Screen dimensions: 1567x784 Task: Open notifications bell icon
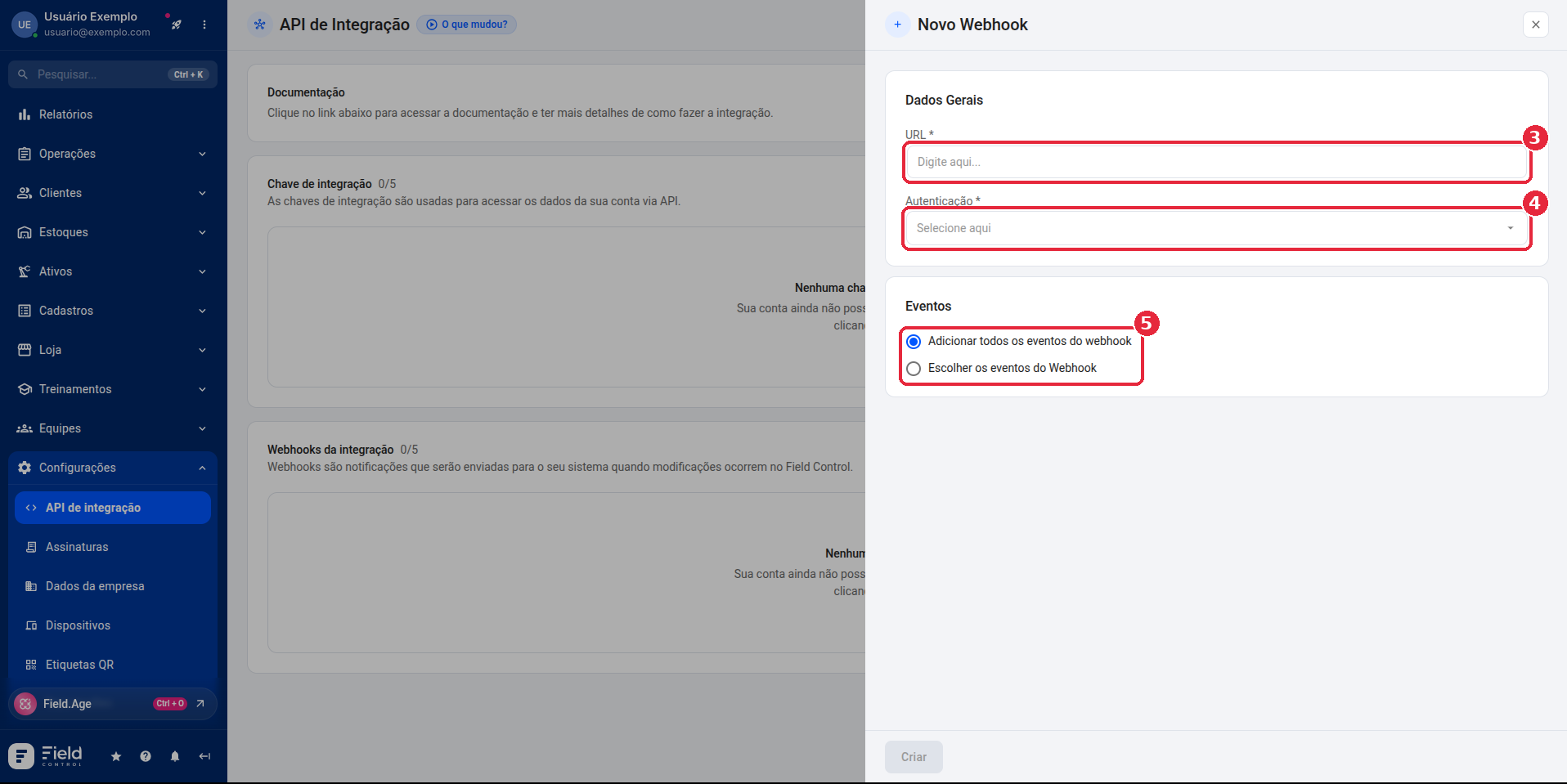pos(175,757)
